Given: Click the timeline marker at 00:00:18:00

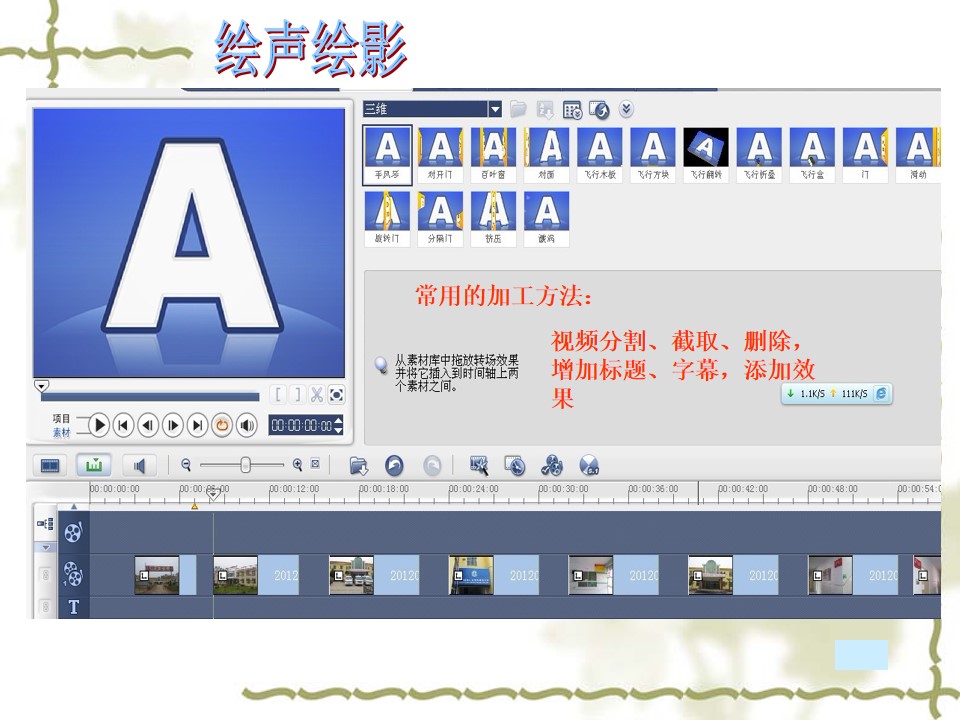Looking at the screenshot, I should pos(383,489).
